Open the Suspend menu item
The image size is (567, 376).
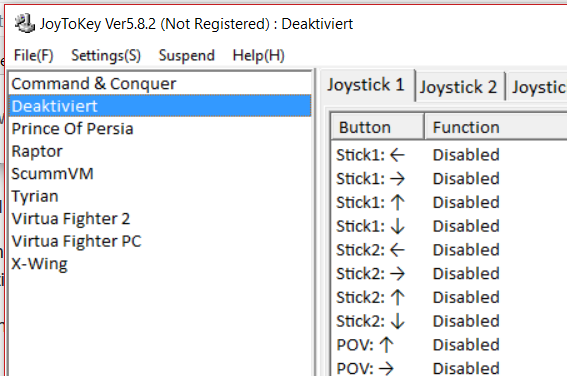point(187,55)
